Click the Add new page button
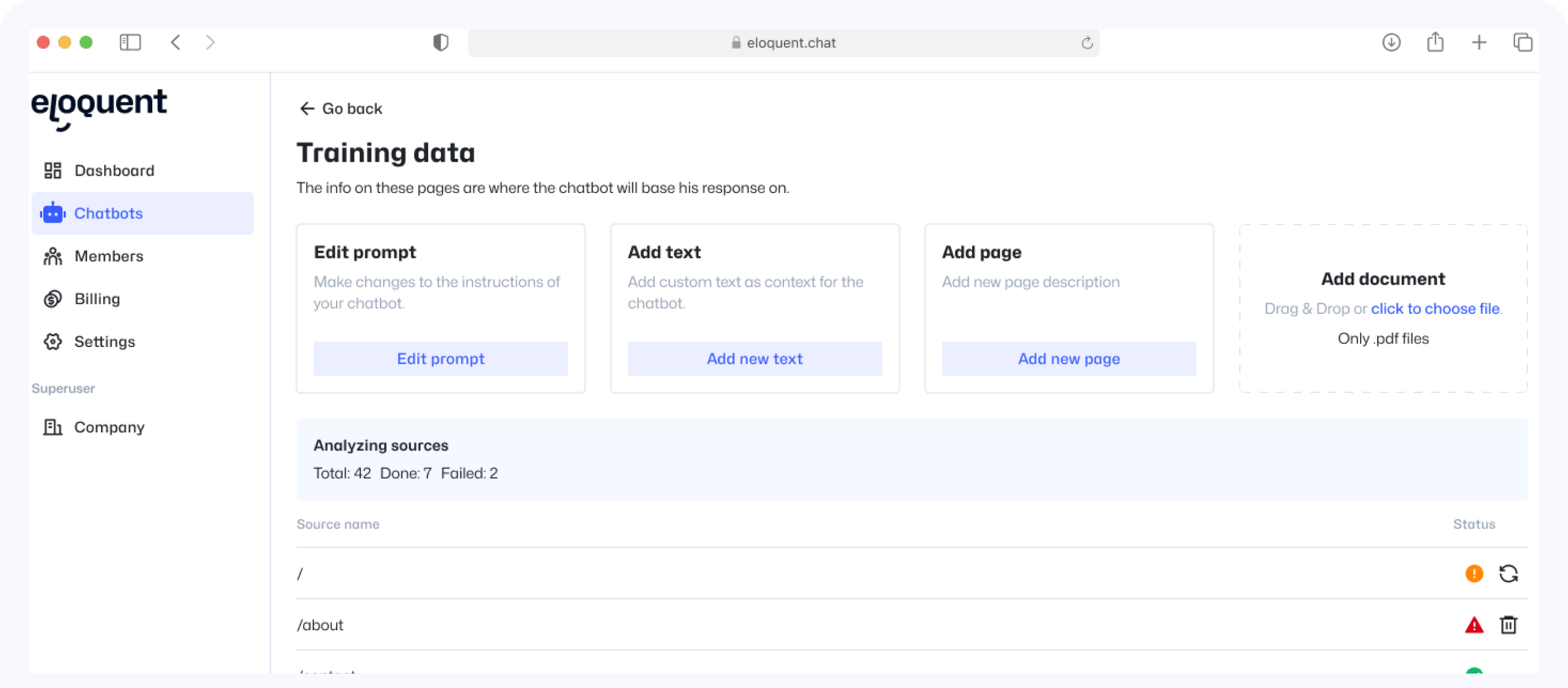The height and width of the screenshot is (688, 1568). [x=1069, y=358]
